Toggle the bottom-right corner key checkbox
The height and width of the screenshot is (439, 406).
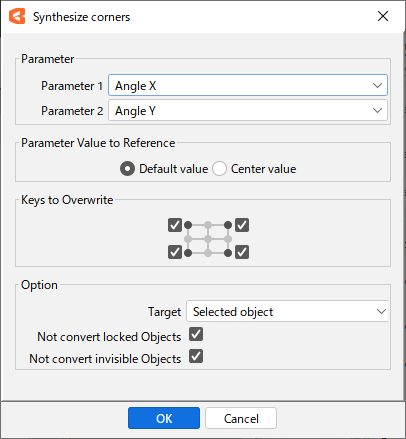(242, 252)
